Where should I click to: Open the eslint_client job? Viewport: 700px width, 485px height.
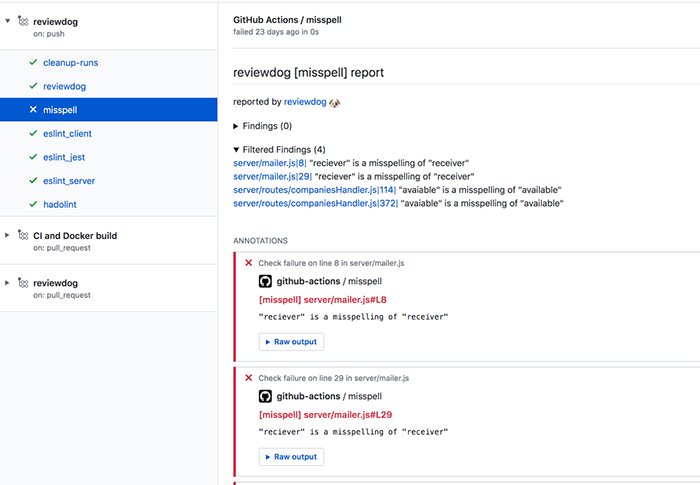[x=67, y=134]
